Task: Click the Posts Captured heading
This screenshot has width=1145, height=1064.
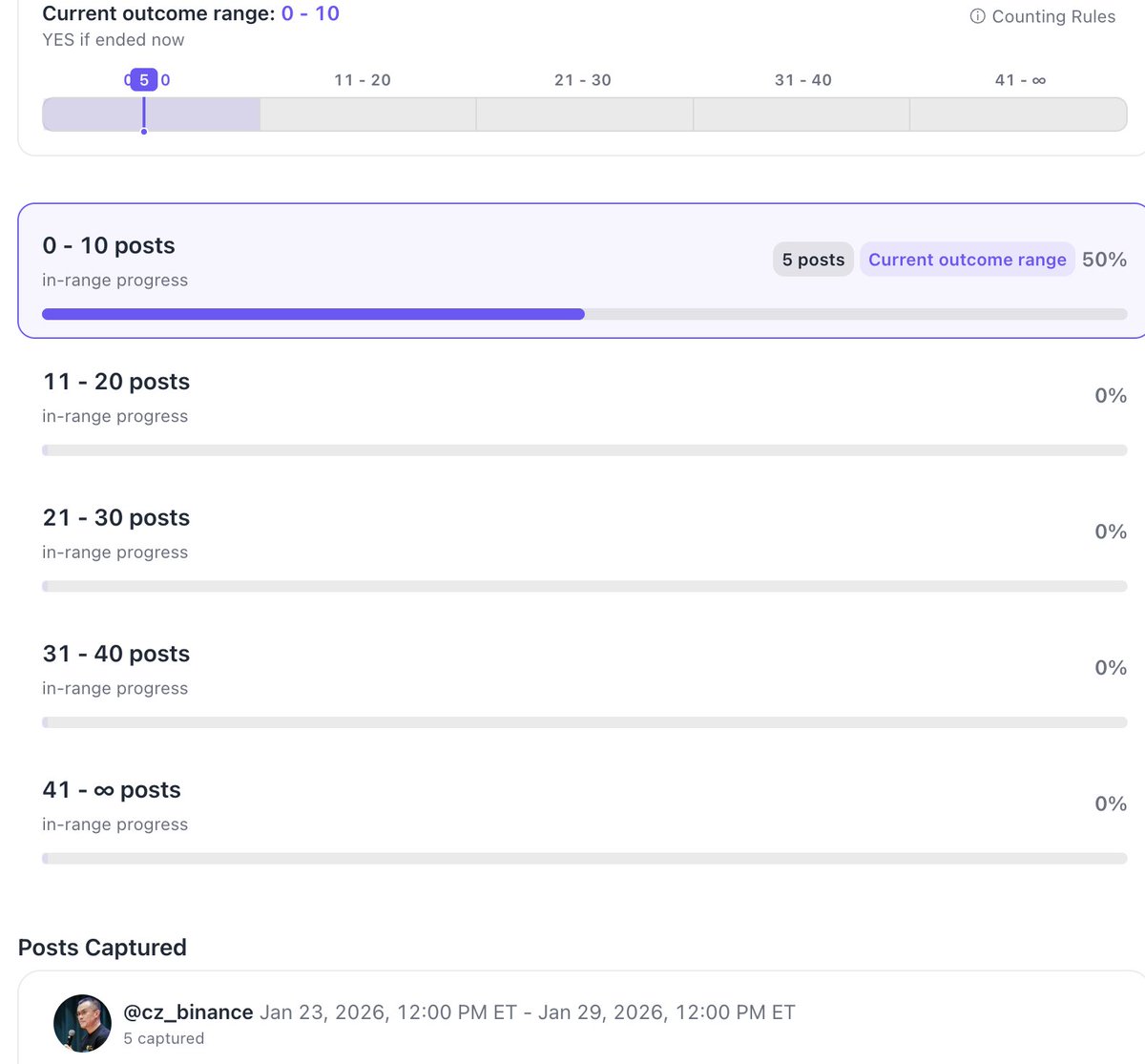Action: coord(102,948)
